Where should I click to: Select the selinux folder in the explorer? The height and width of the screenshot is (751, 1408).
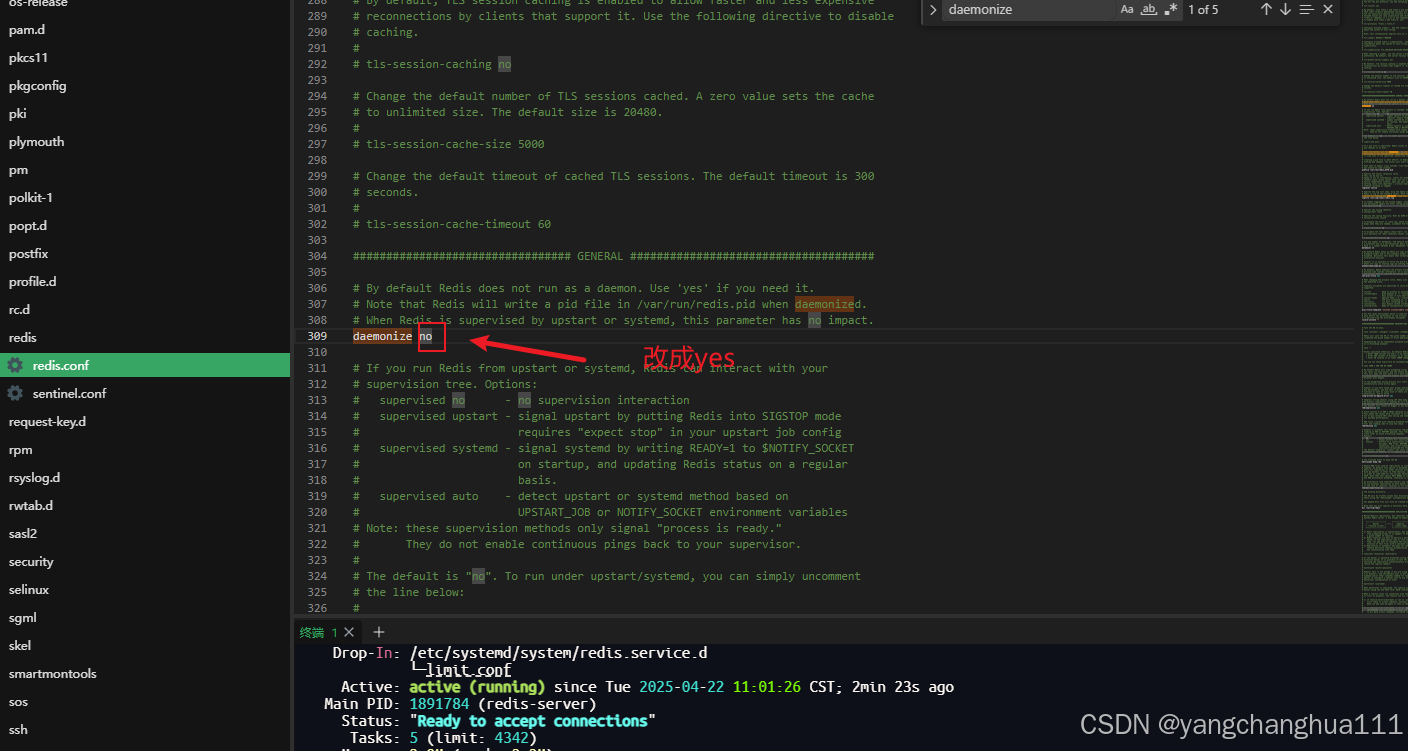pos(27,589)
